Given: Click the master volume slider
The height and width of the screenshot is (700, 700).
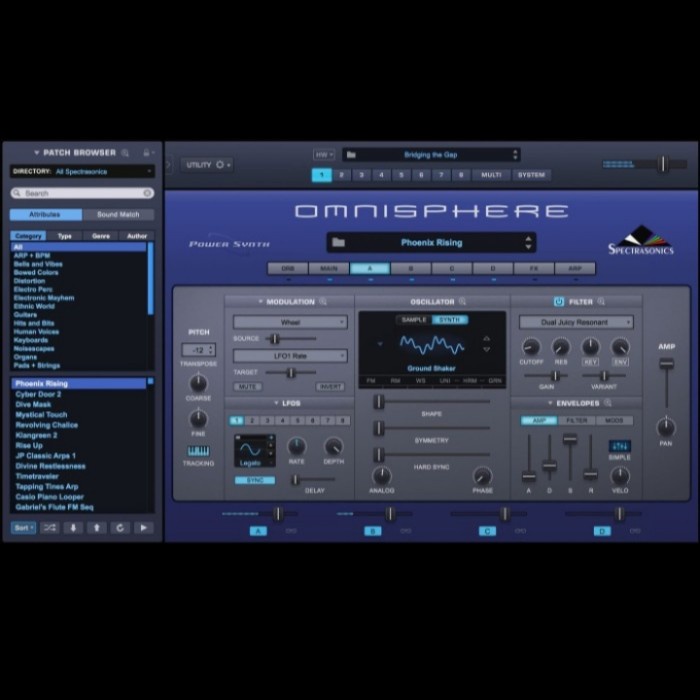Looking at the screenshot, I should pyautogui.click(x=645, y=164).
